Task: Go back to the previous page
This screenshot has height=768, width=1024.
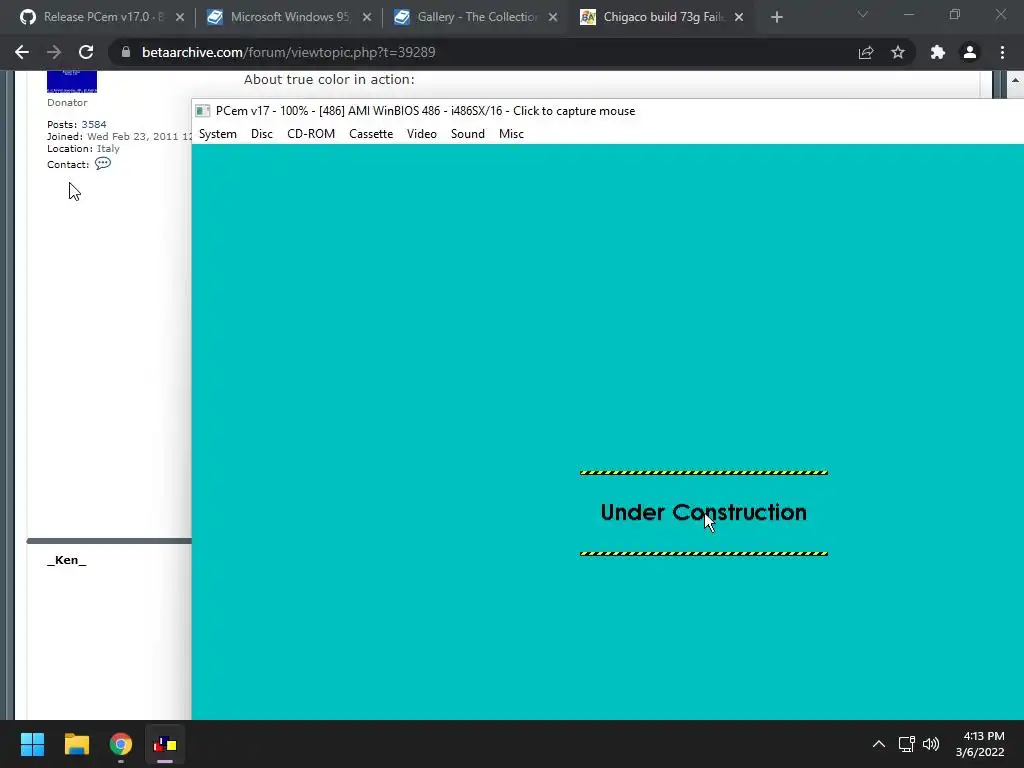Action: pos(22,52)
